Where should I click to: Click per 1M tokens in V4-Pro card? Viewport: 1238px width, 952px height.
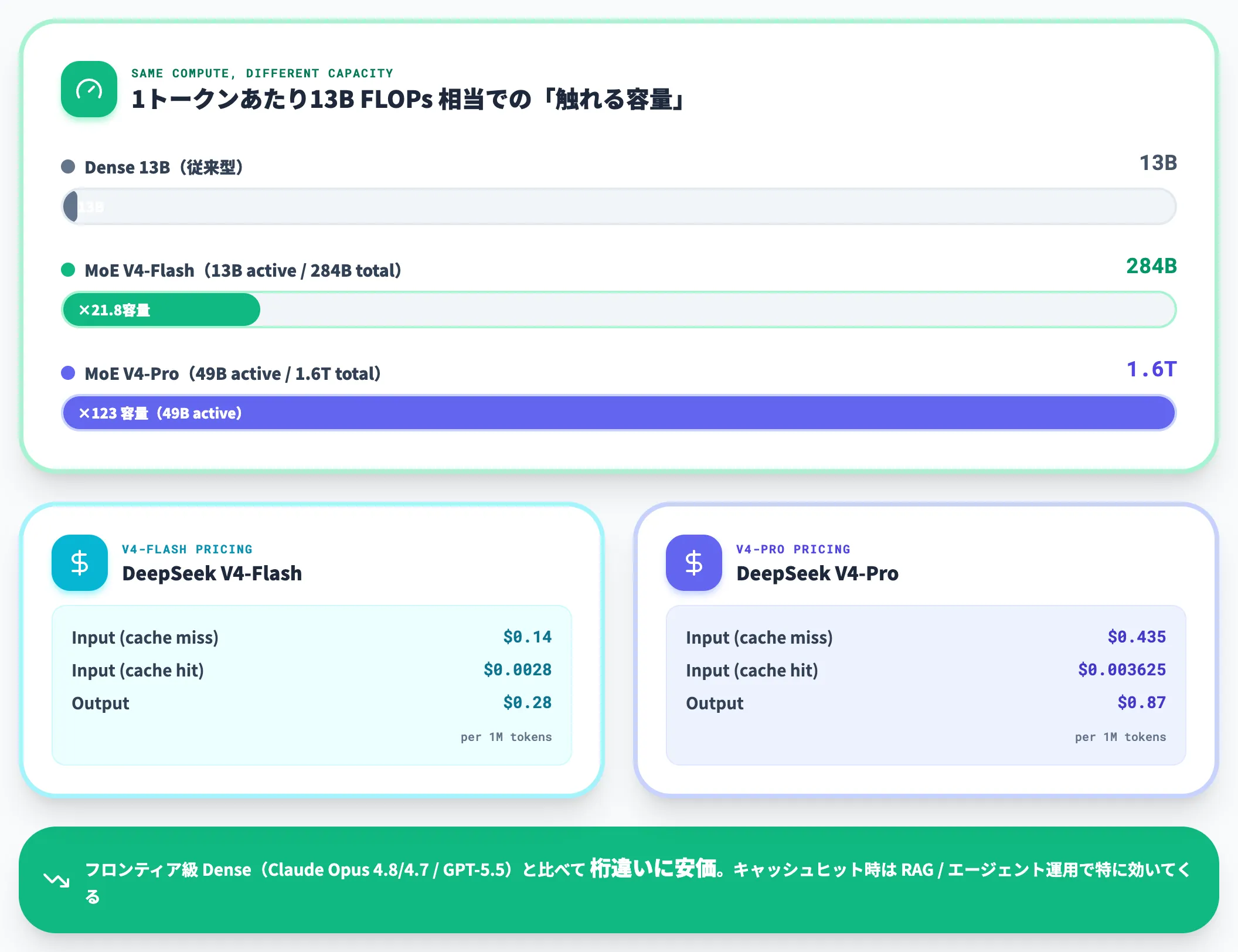click(x=1120, y=737)
